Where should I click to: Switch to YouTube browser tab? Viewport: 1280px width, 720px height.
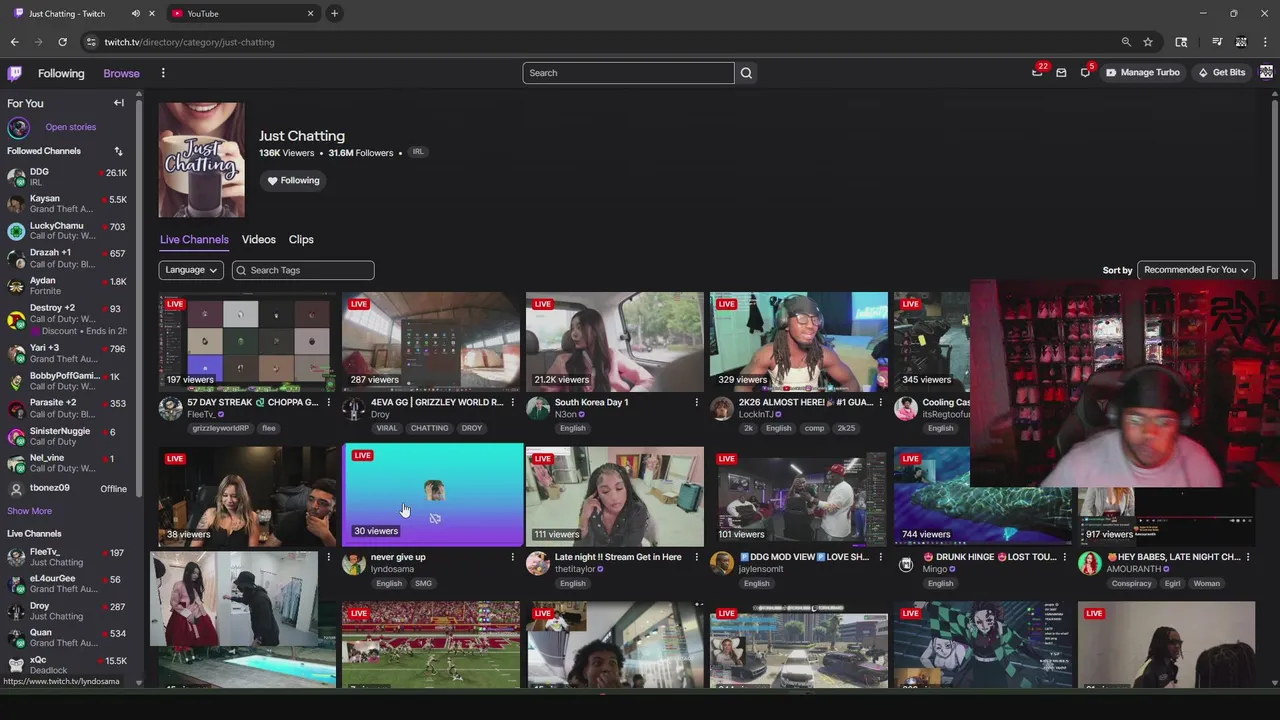pyautogui.click(x=241, y=13)
